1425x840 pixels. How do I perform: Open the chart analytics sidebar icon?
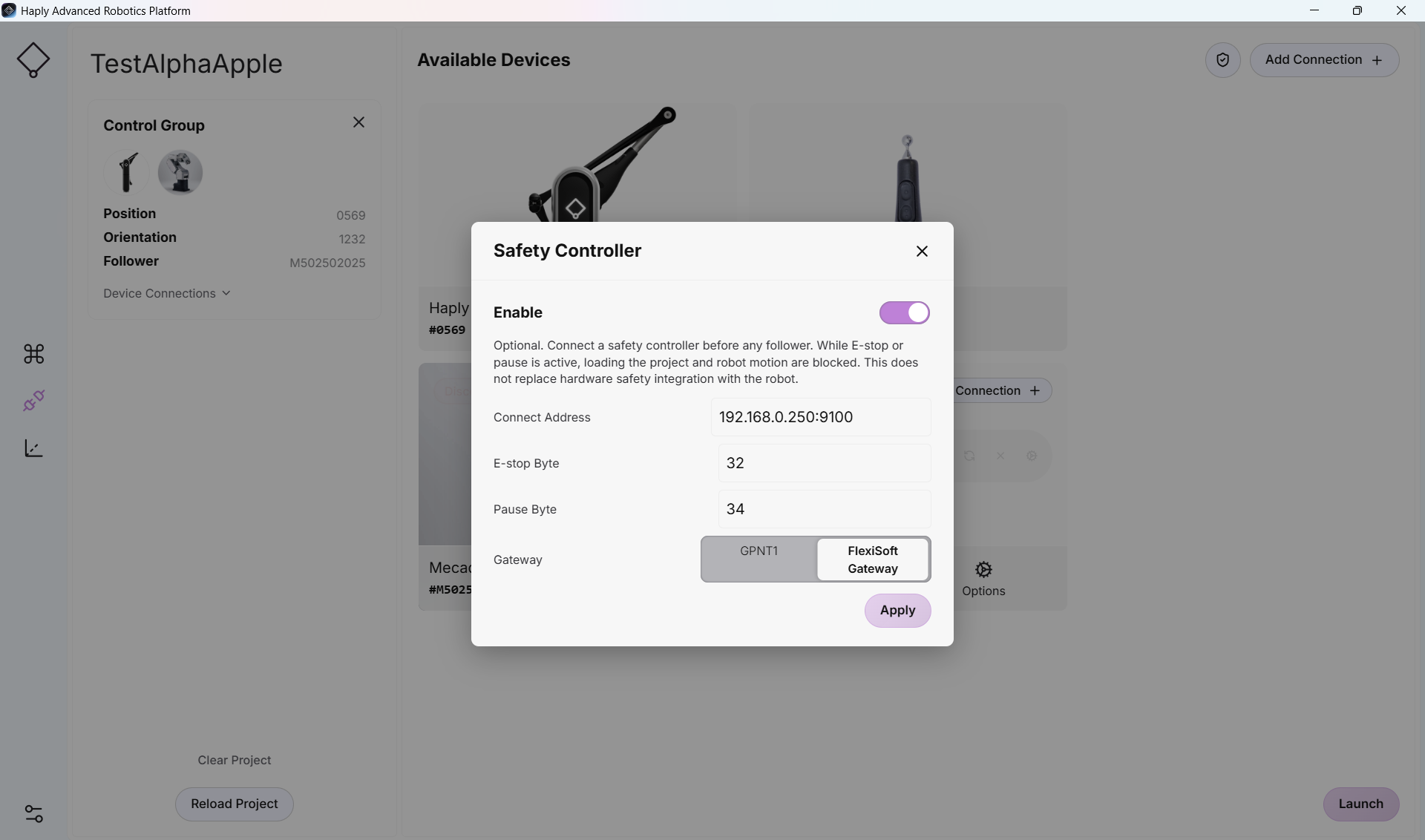(33, 448)
